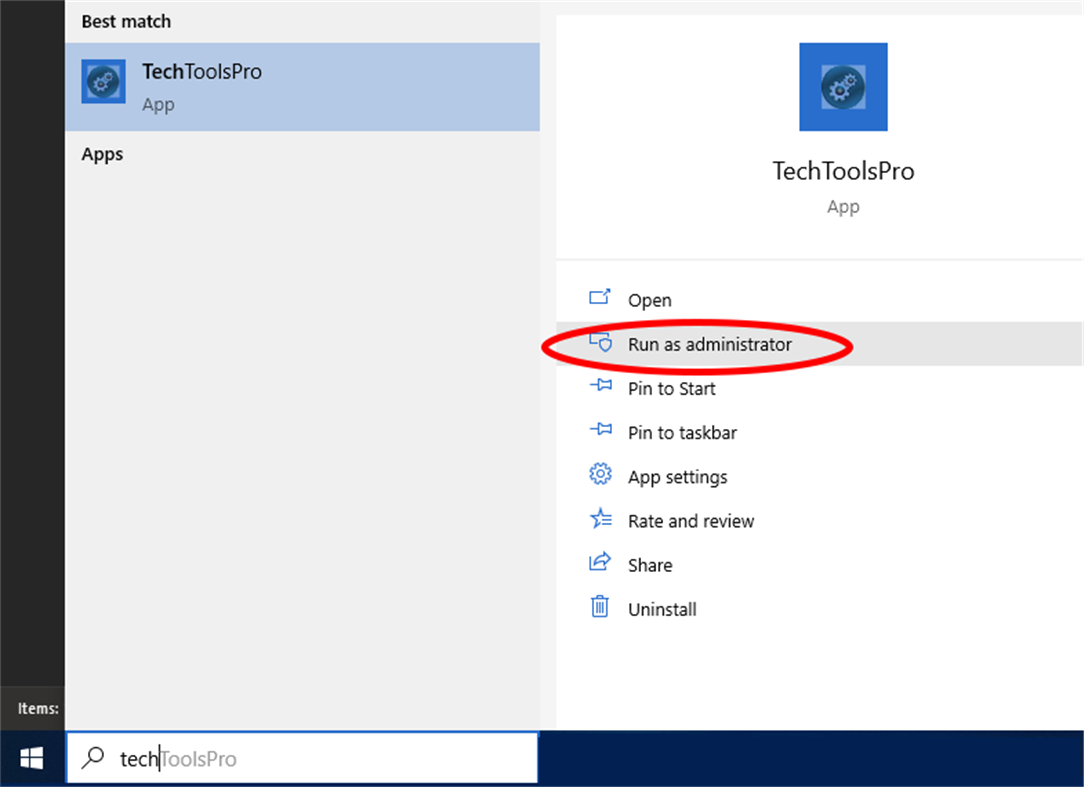Screen dimensions: 1084x787
Task: Click the search input field
Action: click(x=300, y=758)
